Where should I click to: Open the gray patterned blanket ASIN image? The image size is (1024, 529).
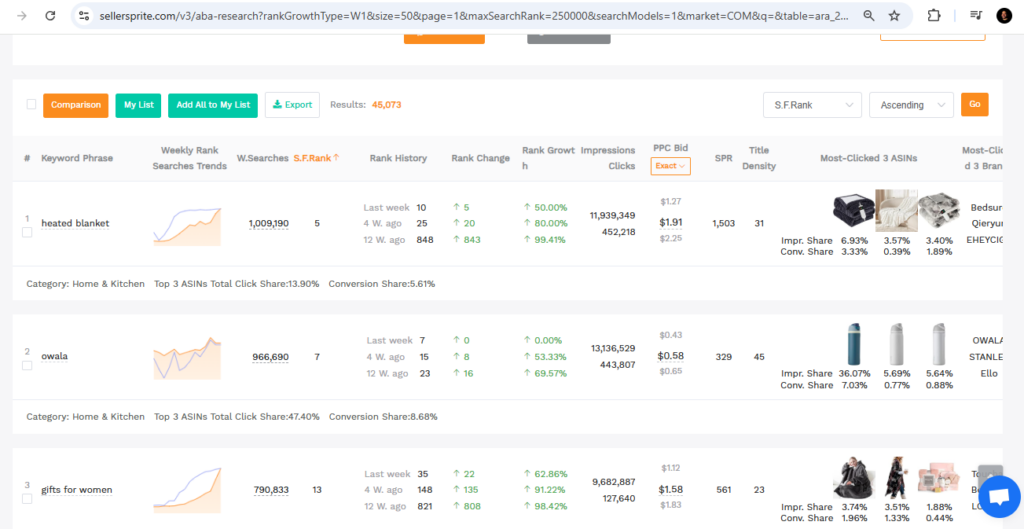(x=939, y=211)
